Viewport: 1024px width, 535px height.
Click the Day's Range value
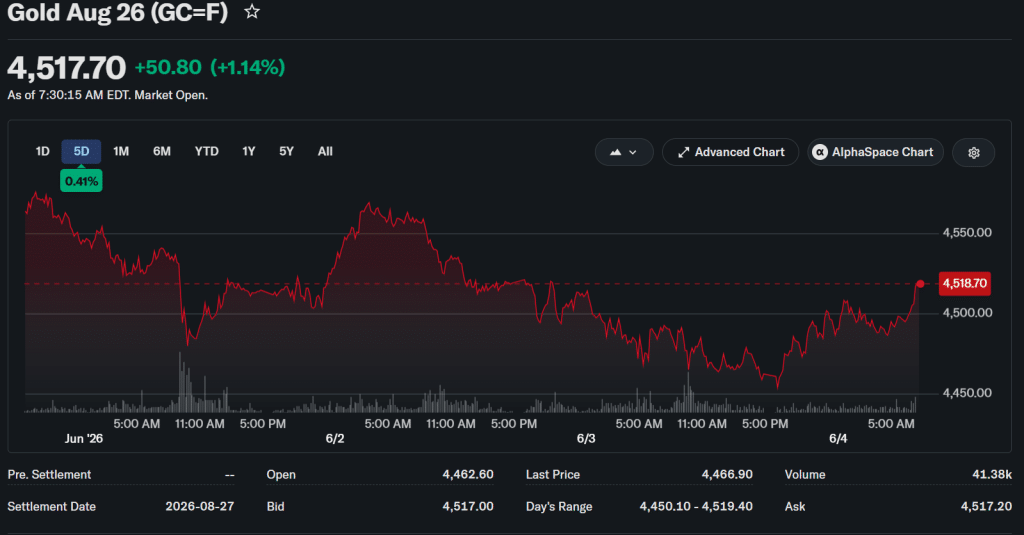696,506
